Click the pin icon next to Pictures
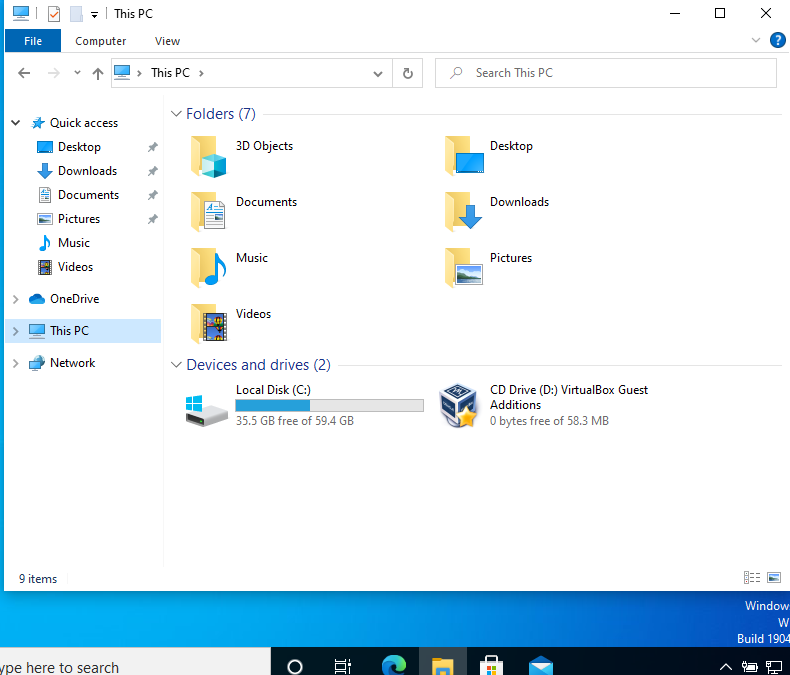This screenshot has width=790, height=675. (x=152, y=219)
